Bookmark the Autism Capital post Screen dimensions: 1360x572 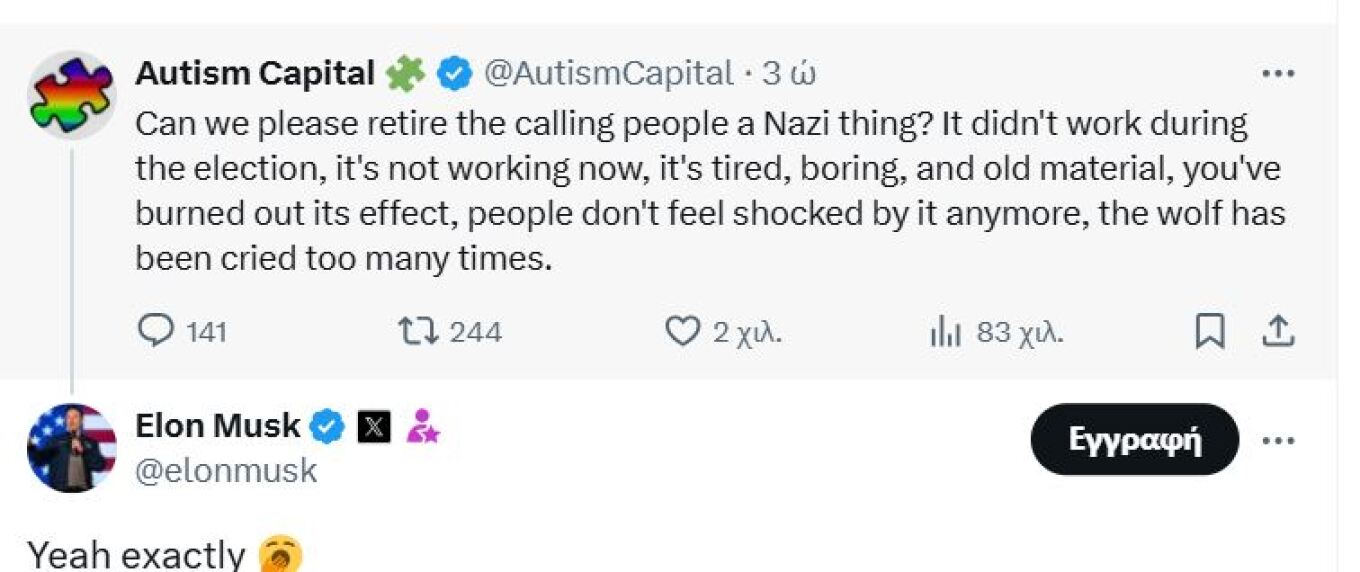(1210, 332)
